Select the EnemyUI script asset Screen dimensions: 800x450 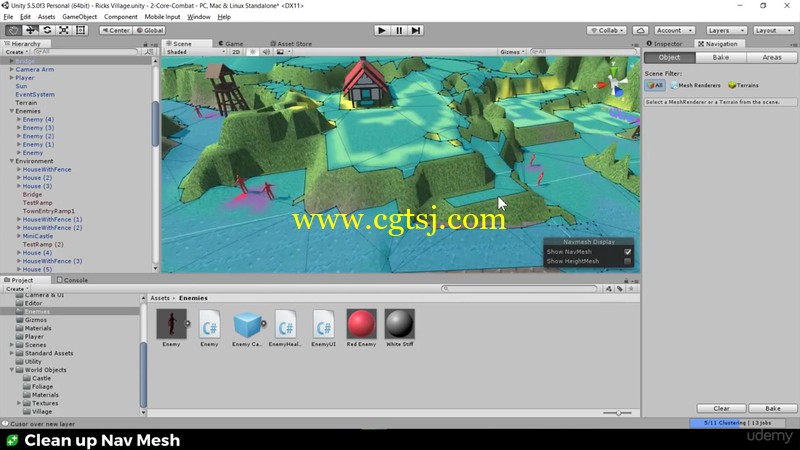323,323
